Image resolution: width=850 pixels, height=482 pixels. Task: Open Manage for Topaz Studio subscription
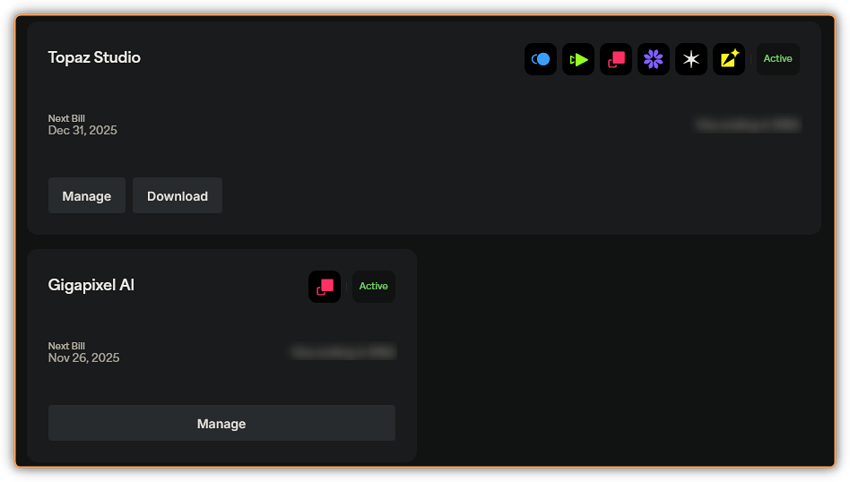click(87, 196)
